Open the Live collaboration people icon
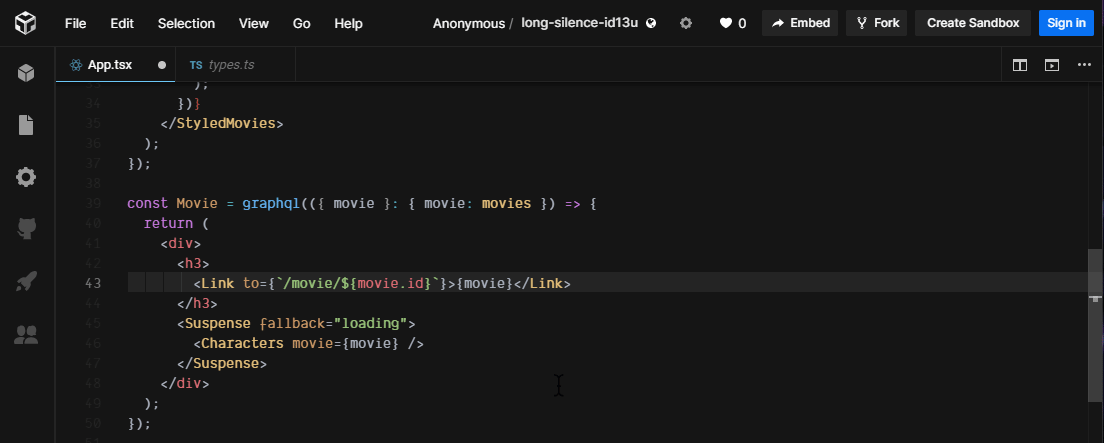The height and width of the screenshot is (443, 1104). [26, 335]
